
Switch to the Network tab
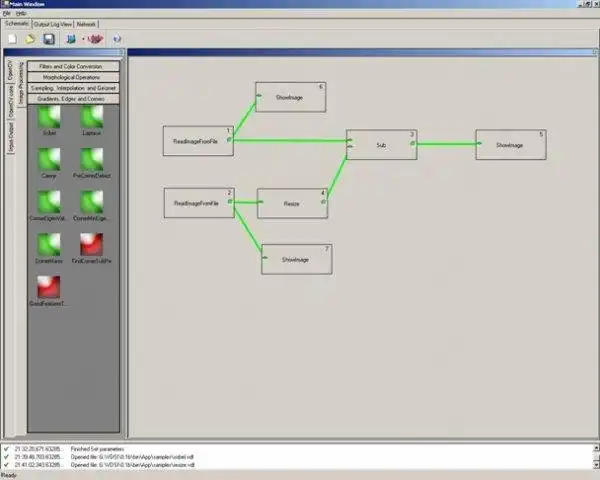86,24
